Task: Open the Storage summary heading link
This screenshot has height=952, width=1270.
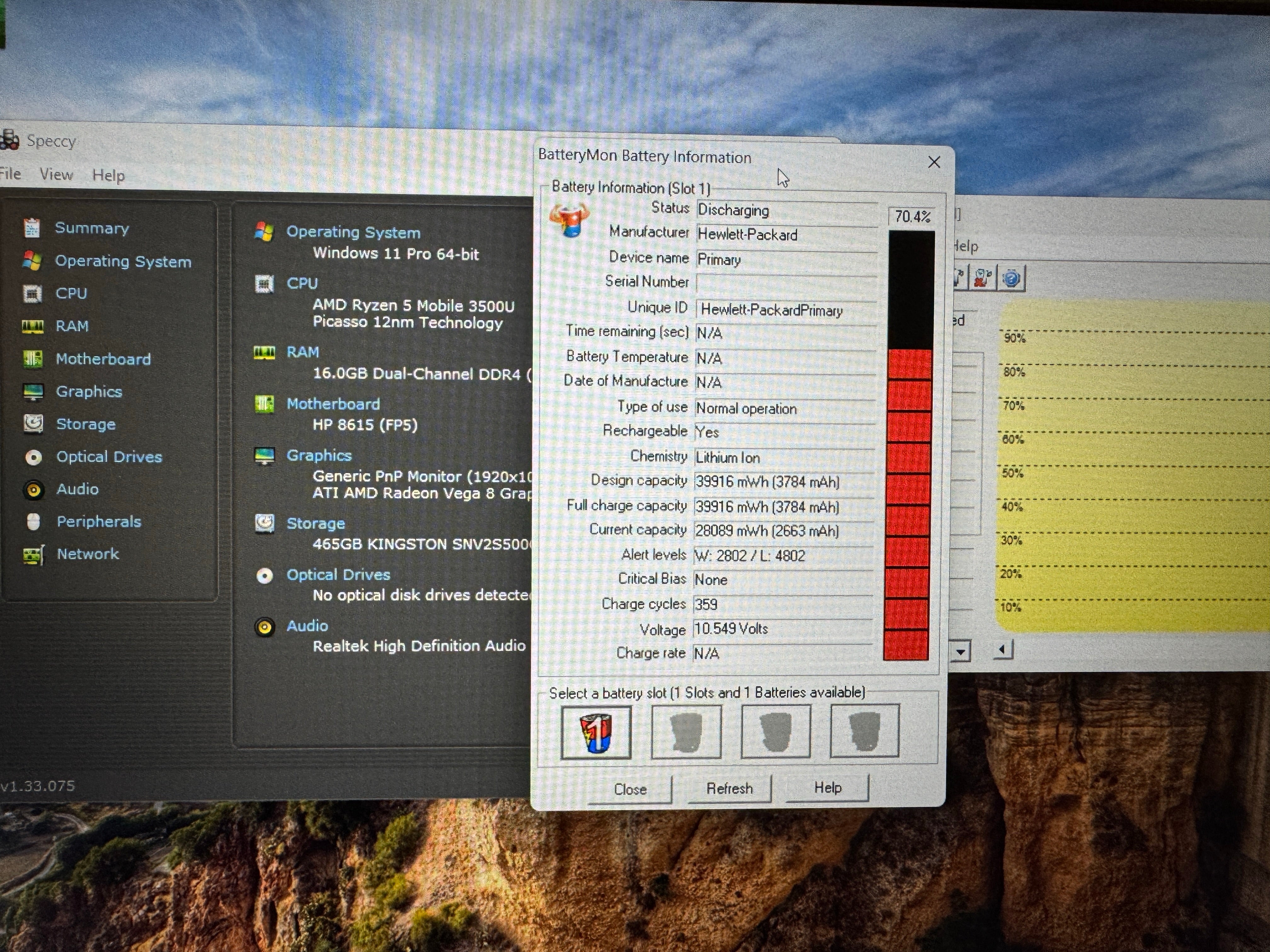Action: pyautogui.click(x=315, y=523)
